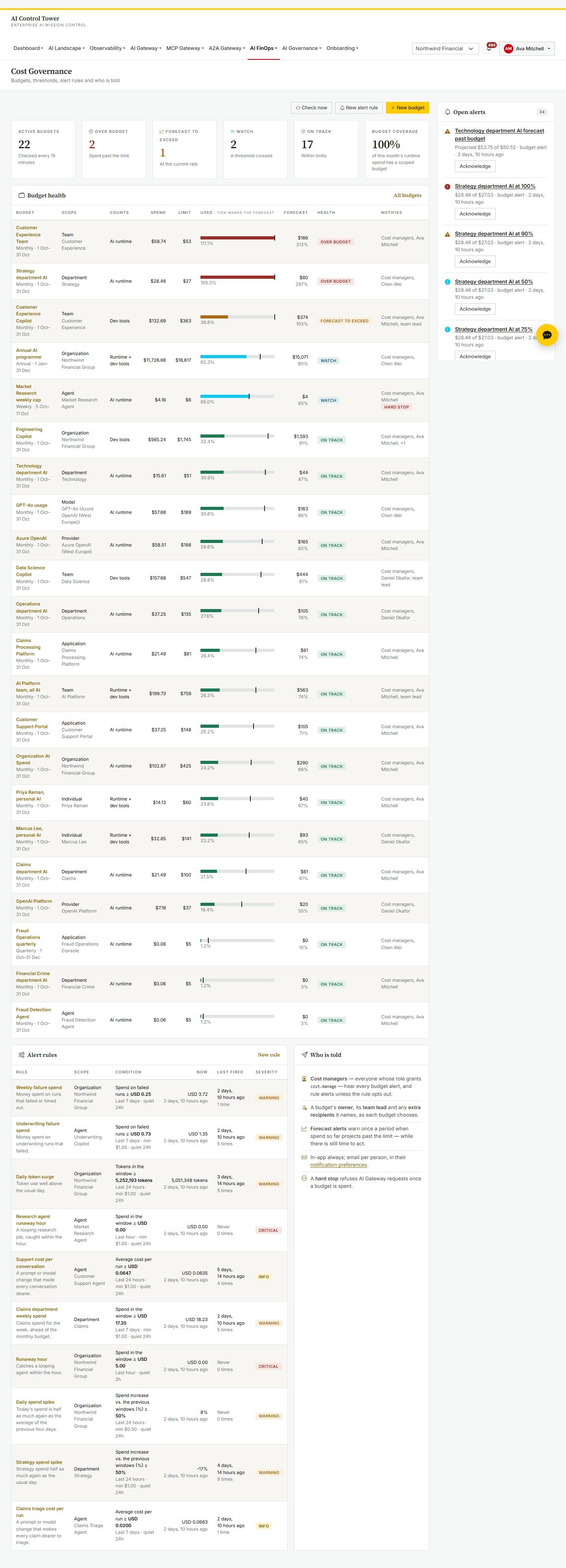Click the bell icon beside Open alerts heading
Image resolution: width=566 pixels, height=1568 pixels.
click(448, 112)
